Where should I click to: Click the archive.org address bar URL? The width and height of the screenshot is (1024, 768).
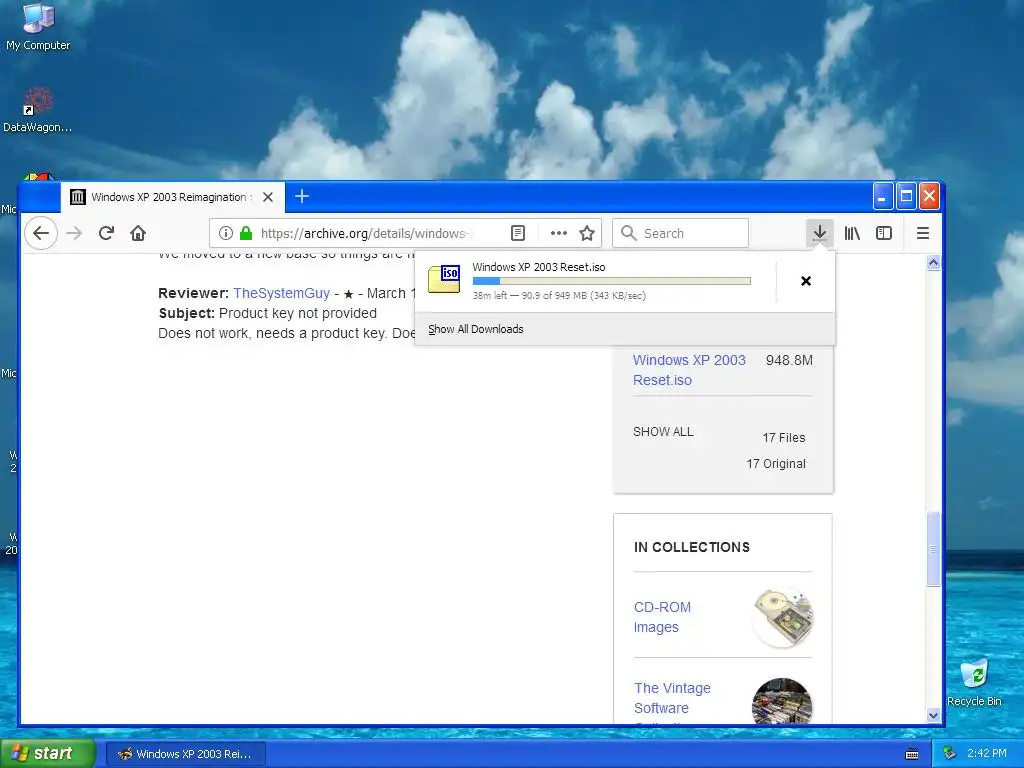tap(364, 233)
